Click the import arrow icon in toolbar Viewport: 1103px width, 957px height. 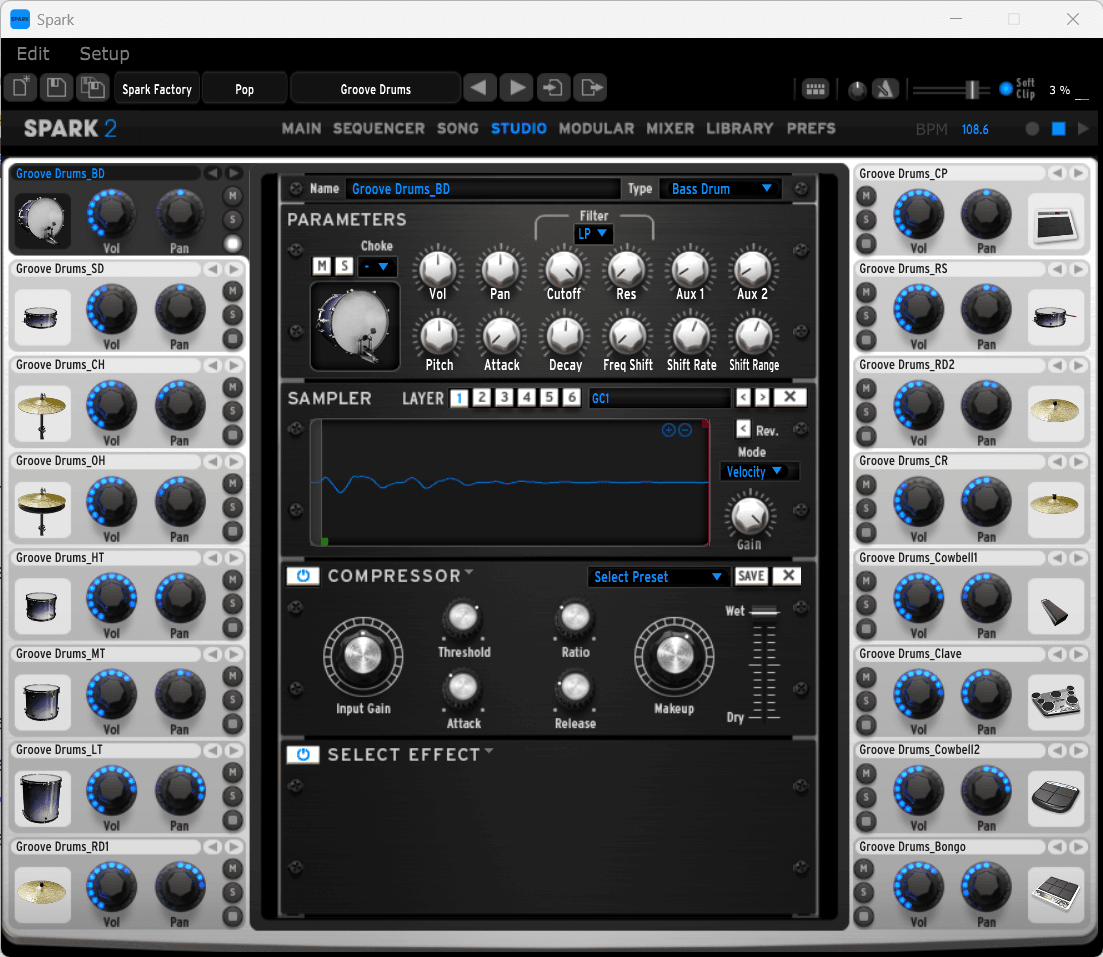pyautogui.click(x=552, y=88)
